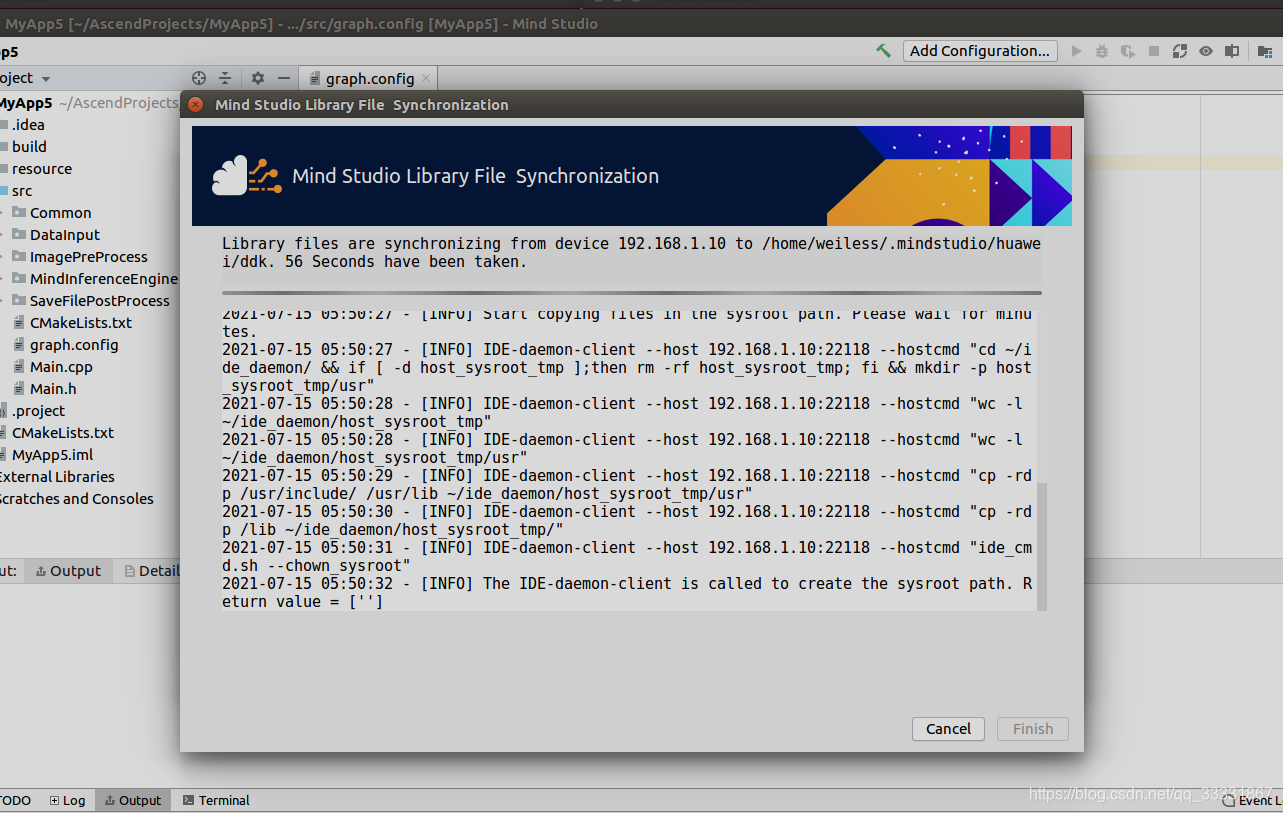Click the graph.config tree file icon
Viewport: 1283px width, 813px height.
click(x=20, y=345)
